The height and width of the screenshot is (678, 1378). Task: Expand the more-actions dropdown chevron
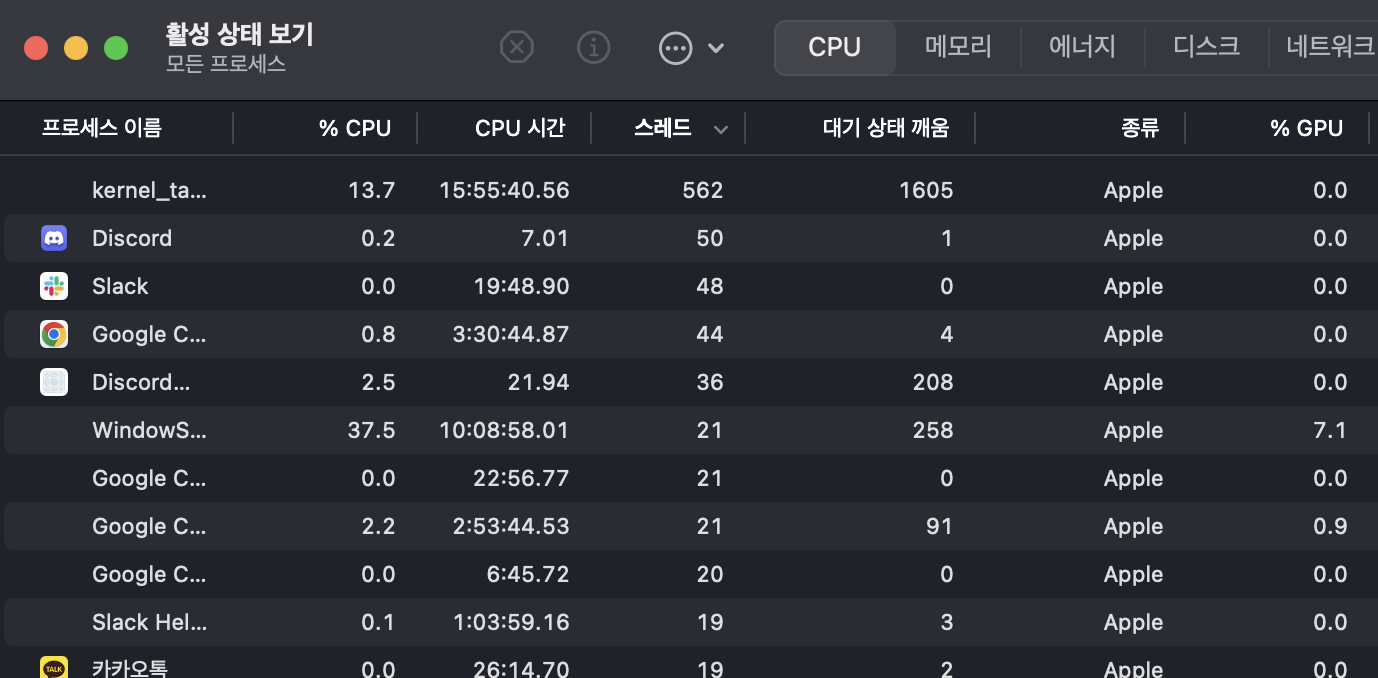[716, 47]
